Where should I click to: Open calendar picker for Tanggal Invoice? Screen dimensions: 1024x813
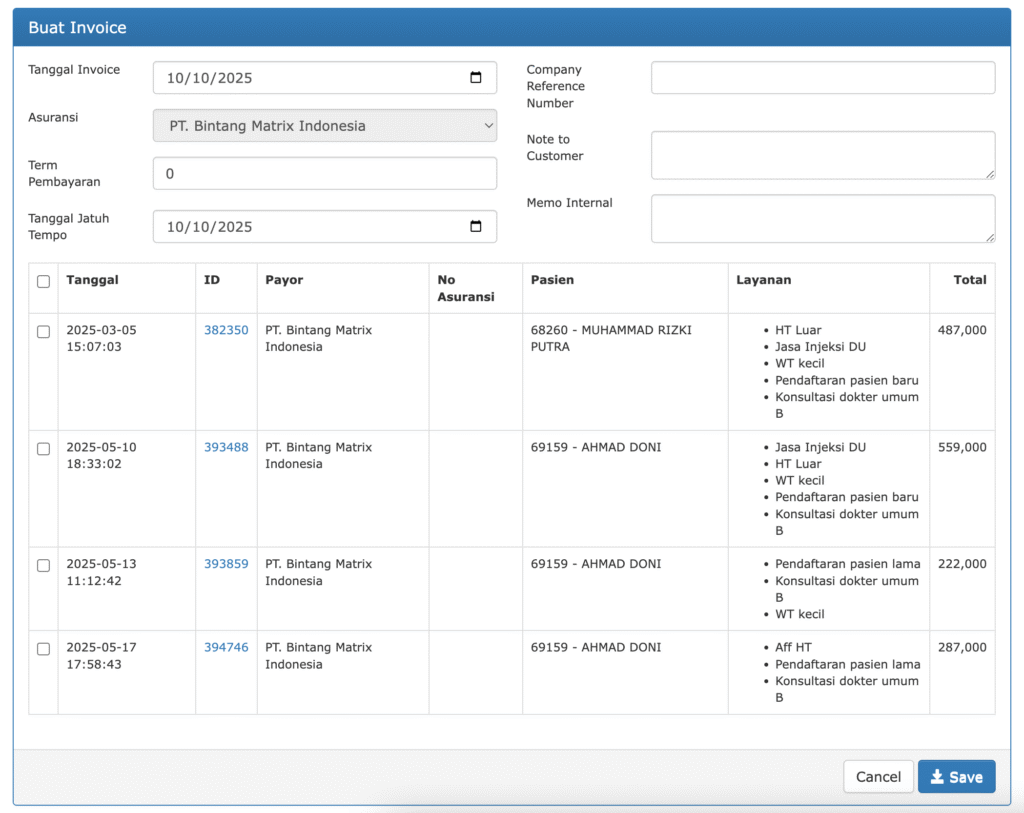click(x=476, y=78)
